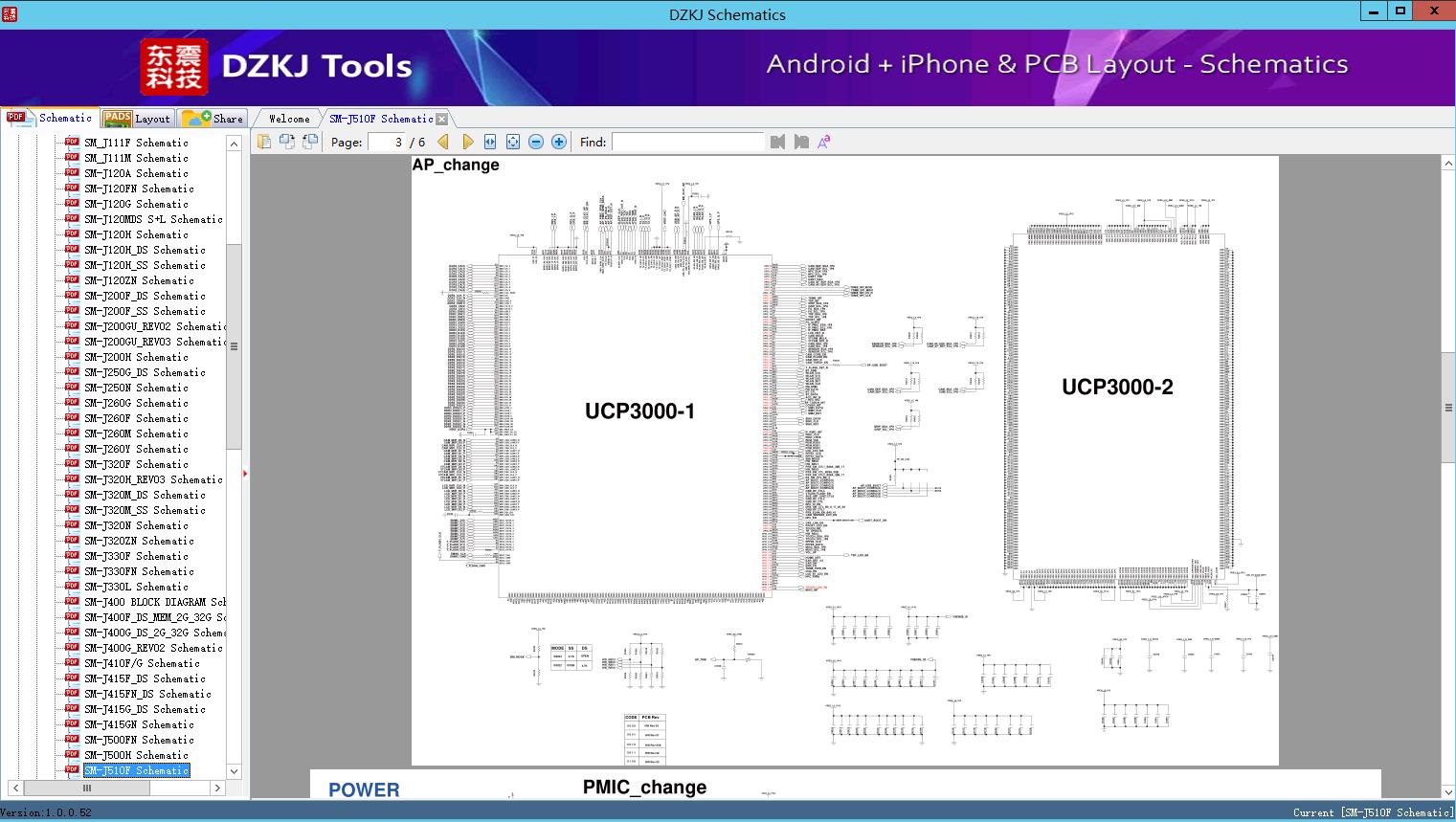Open SM-J260Y Schematic

point(136,449)
